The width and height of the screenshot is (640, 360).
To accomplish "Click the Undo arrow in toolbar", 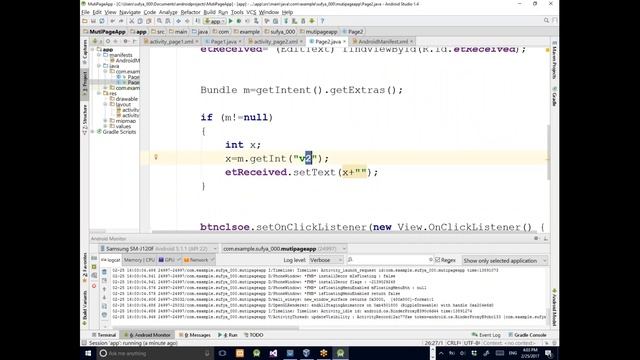I will [x=112, y=21].
